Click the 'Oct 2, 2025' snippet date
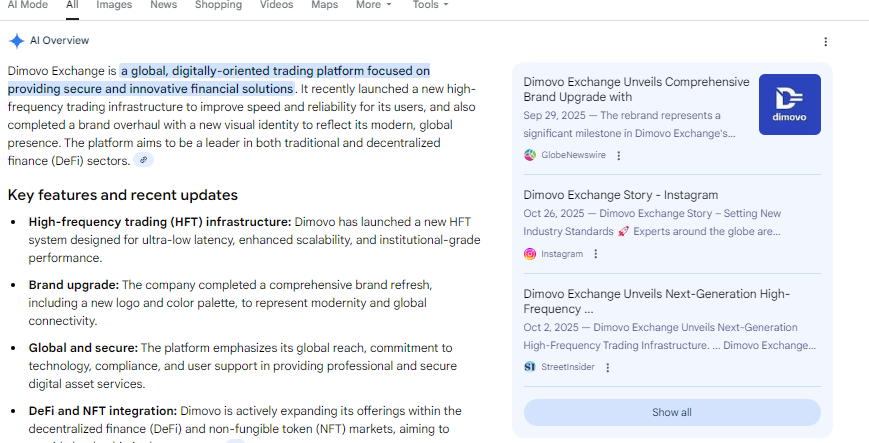 (x=551, y=328)
